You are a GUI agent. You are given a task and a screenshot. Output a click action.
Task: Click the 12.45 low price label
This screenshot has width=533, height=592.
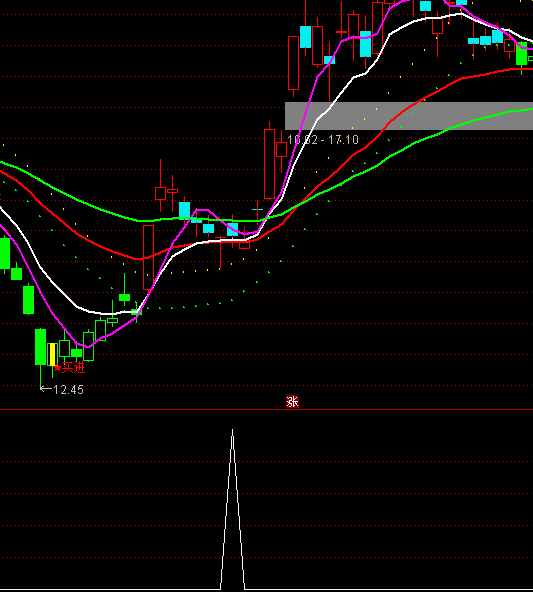pyautogui.click(x=68, y=390)
